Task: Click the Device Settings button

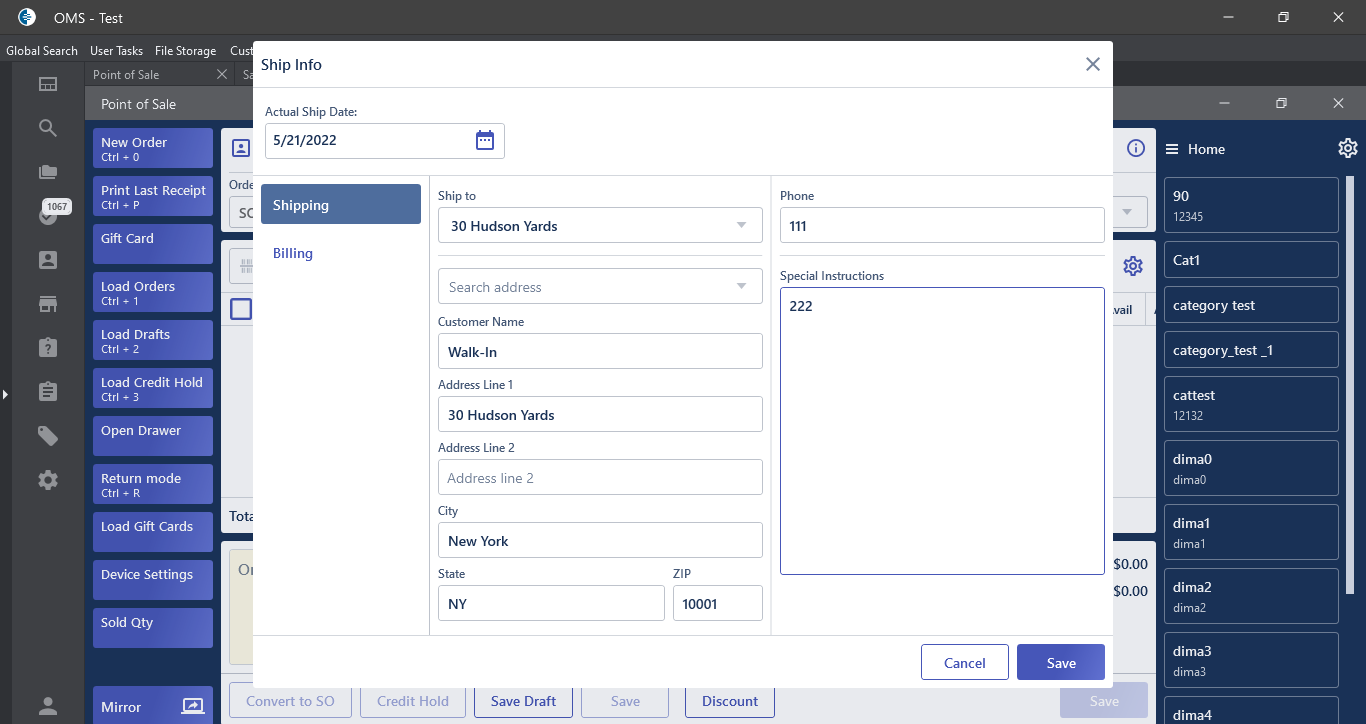Action: (x=153, y=580)
